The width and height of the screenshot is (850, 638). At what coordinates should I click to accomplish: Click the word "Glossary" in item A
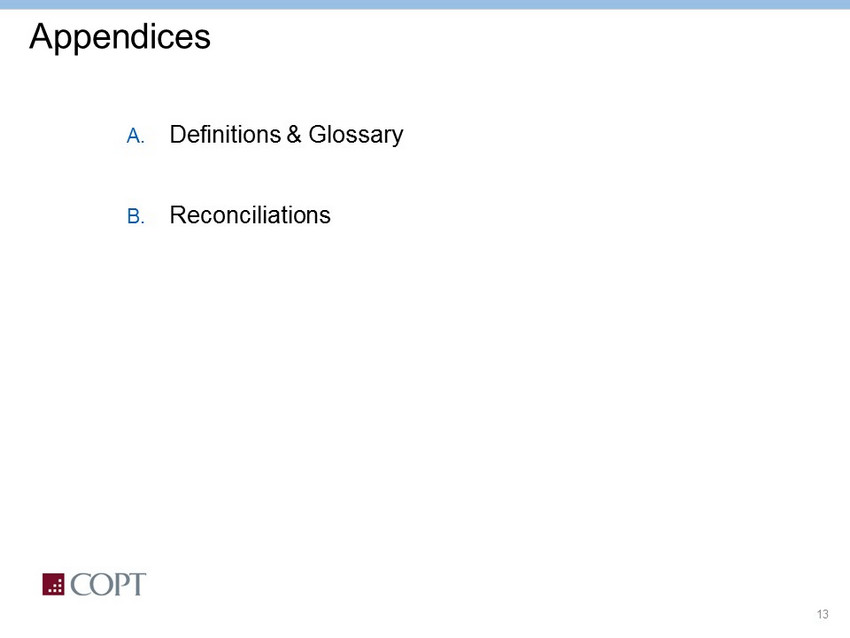tap(355, 134)
